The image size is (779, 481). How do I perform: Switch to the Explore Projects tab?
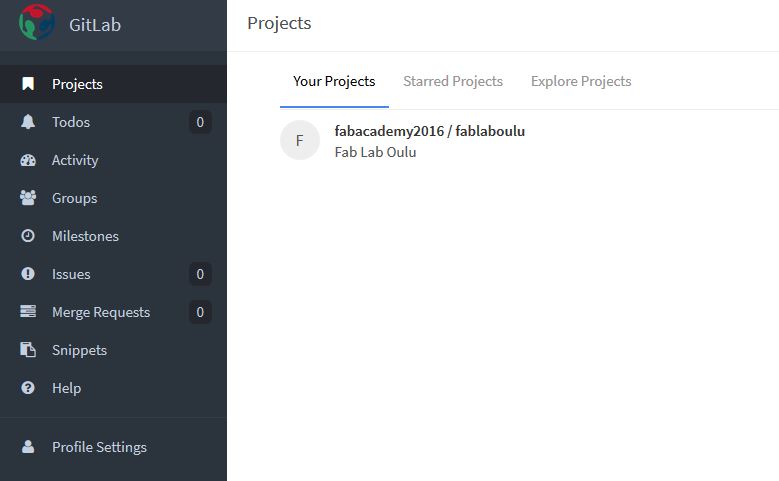tap(581, 81)
